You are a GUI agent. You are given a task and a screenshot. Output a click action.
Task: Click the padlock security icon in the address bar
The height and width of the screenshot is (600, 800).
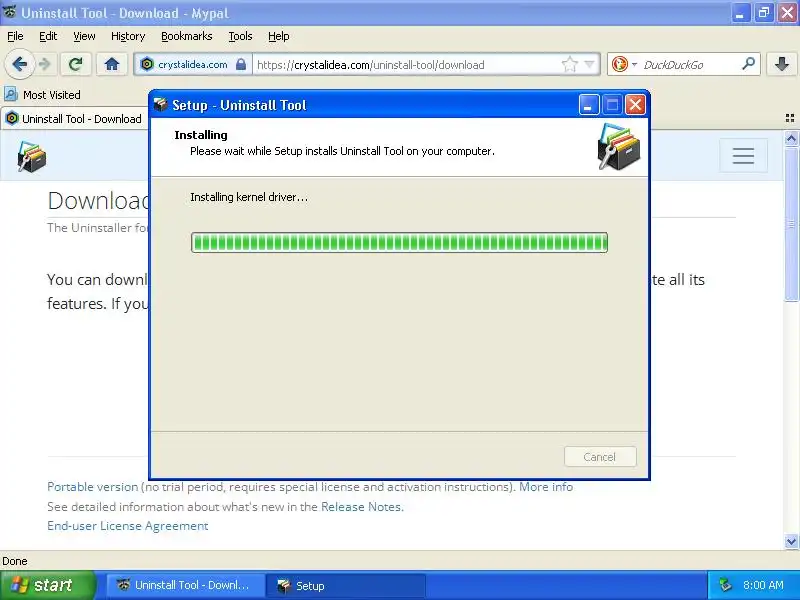241,64
